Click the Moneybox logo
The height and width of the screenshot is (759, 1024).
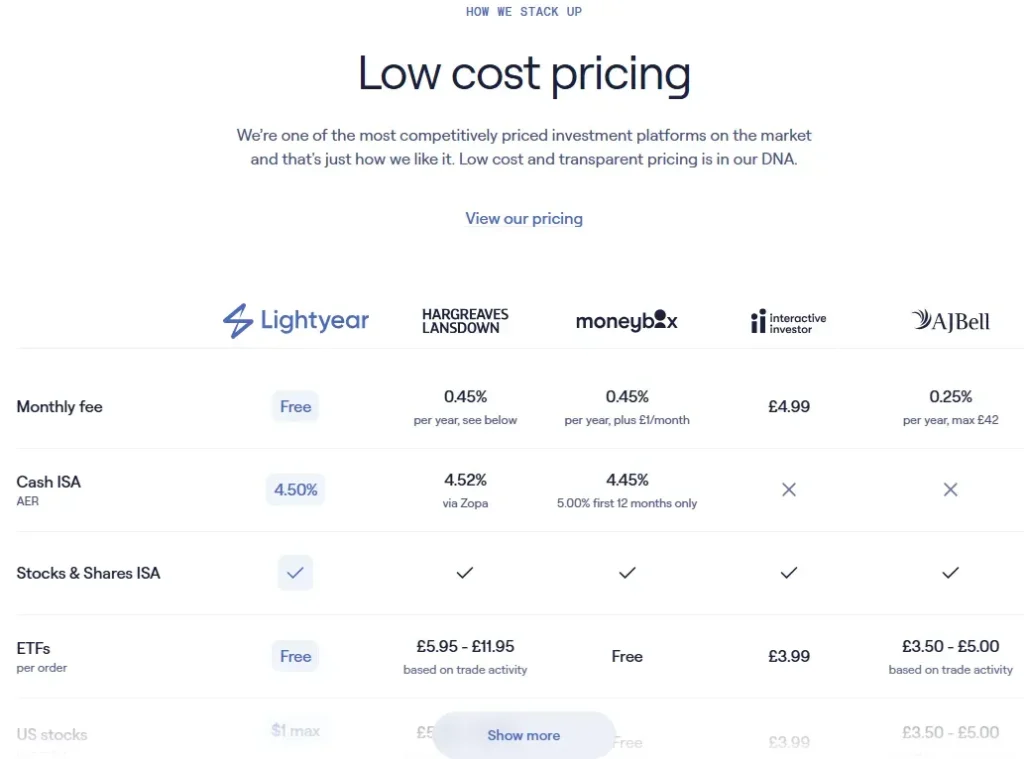[x=627, y=321]
